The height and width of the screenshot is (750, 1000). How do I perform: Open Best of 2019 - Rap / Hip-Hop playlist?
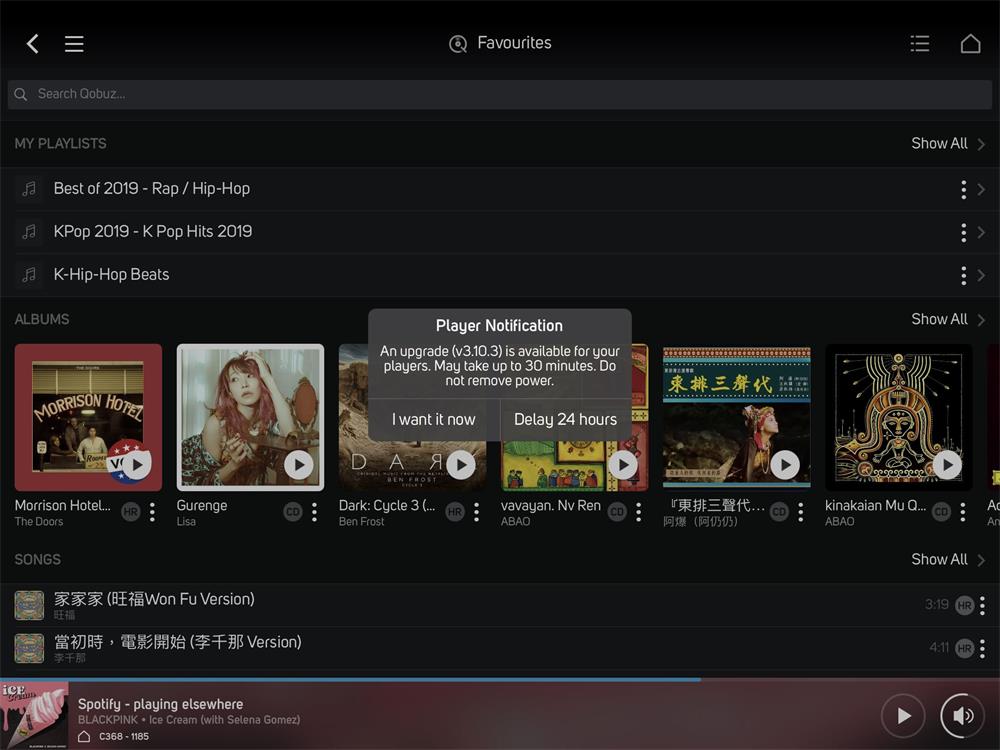click(x=152, y=188)
